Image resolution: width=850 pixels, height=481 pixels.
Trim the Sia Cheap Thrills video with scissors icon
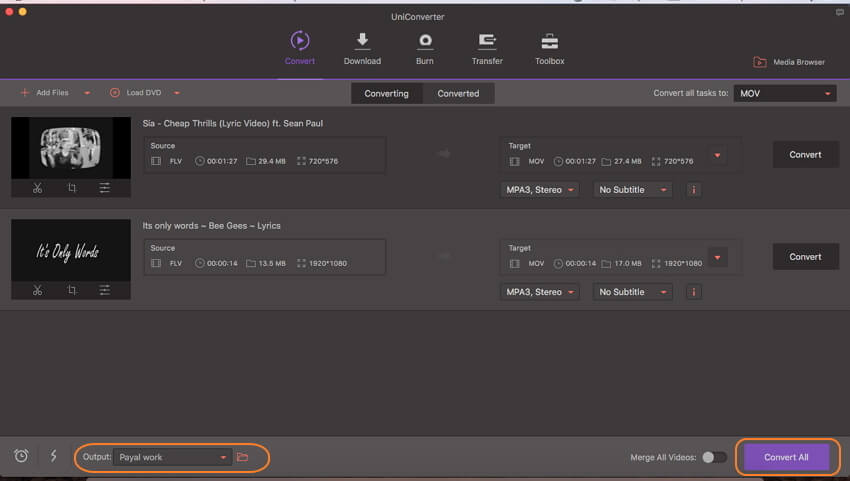37,188
